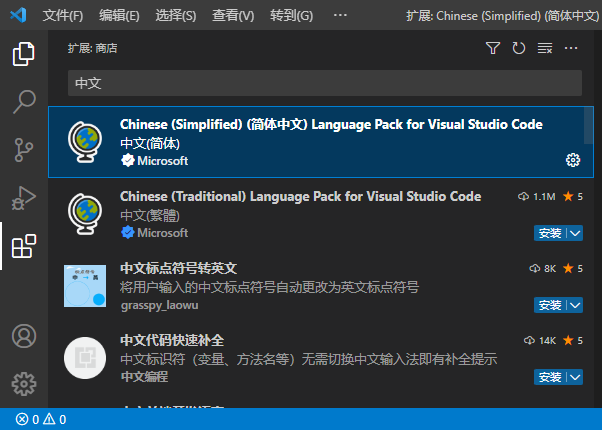
Task: Expand install dropdown for 中文代码快速补全
Action: (575, 377)
